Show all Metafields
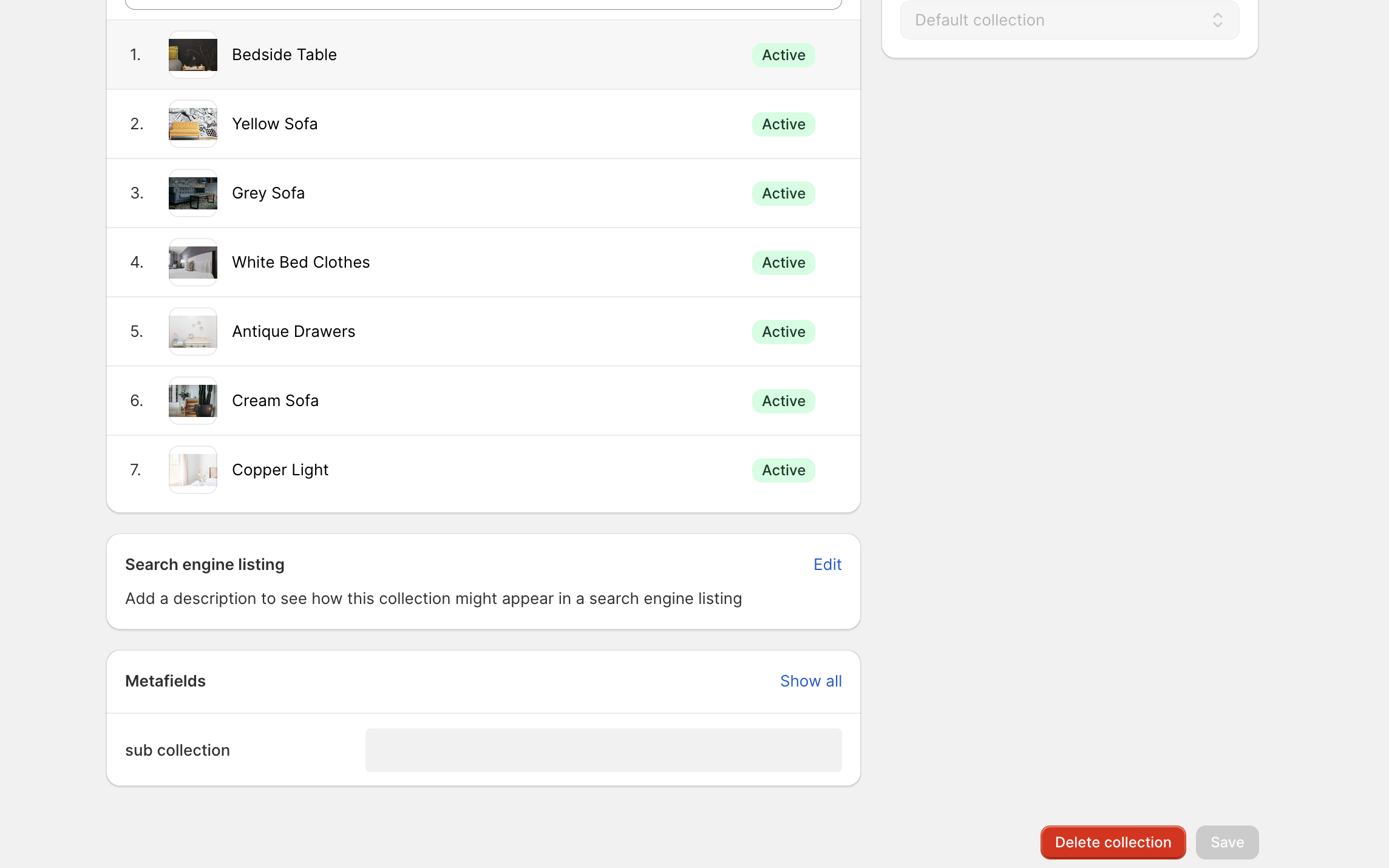The width and height of the screenshot is (1389, 868). [810, 680]
